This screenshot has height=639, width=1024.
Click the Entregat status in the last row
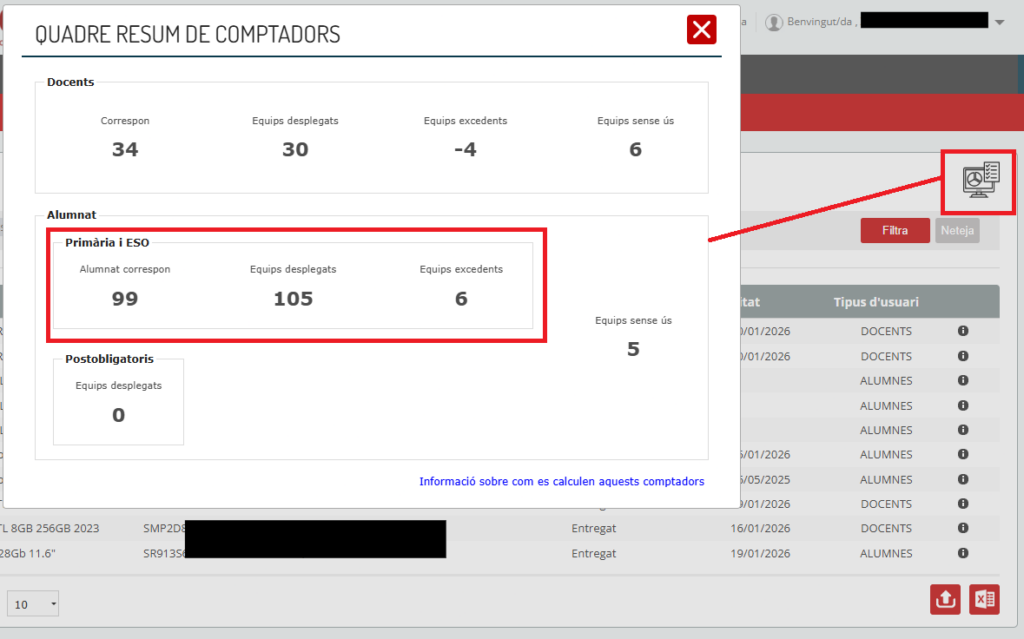click(593, 553)
